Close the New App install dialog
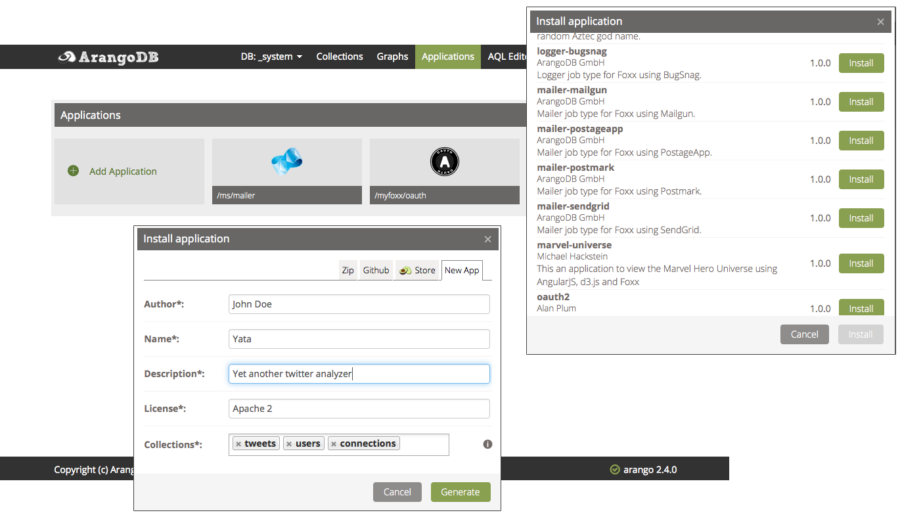900x519 pixels. [488, 239]
